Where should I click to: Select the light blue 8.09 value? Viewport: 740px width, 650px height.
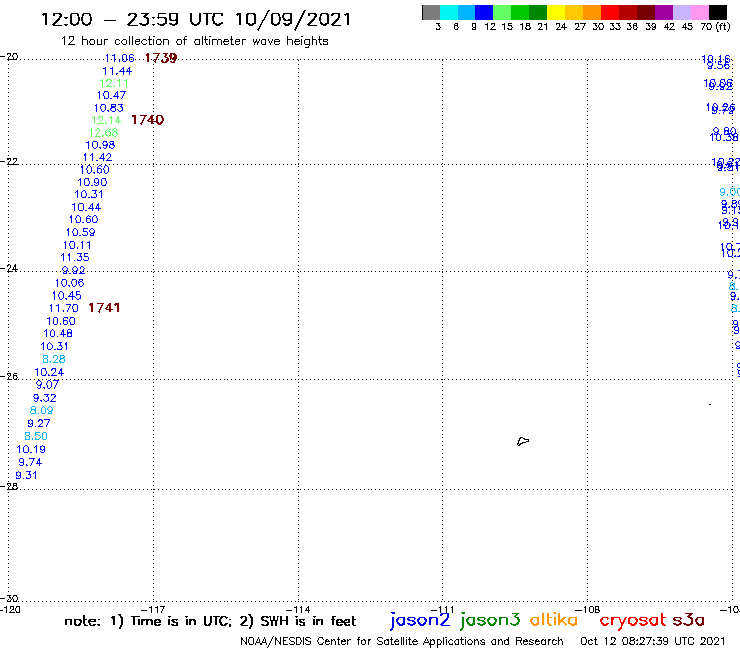pyautogui.click(x=42, y=411)
